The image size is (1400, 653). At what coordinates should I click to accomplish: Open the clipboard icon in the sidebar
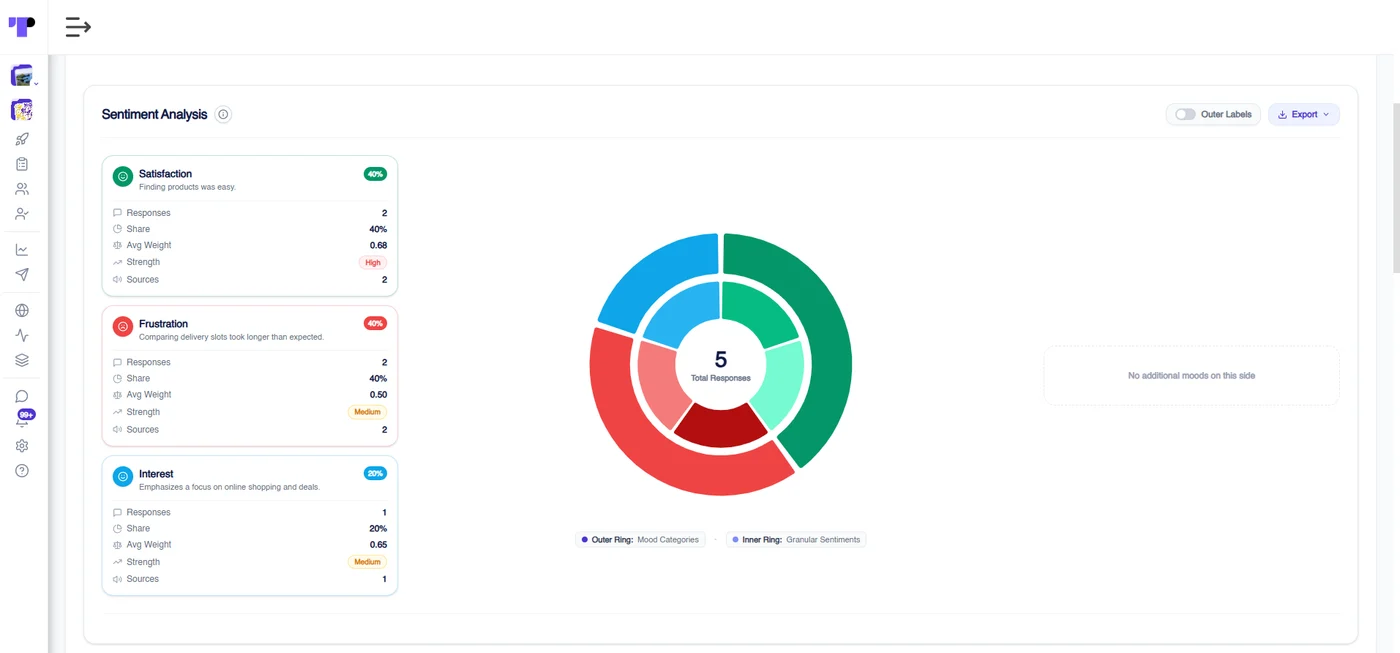[22, 164]
